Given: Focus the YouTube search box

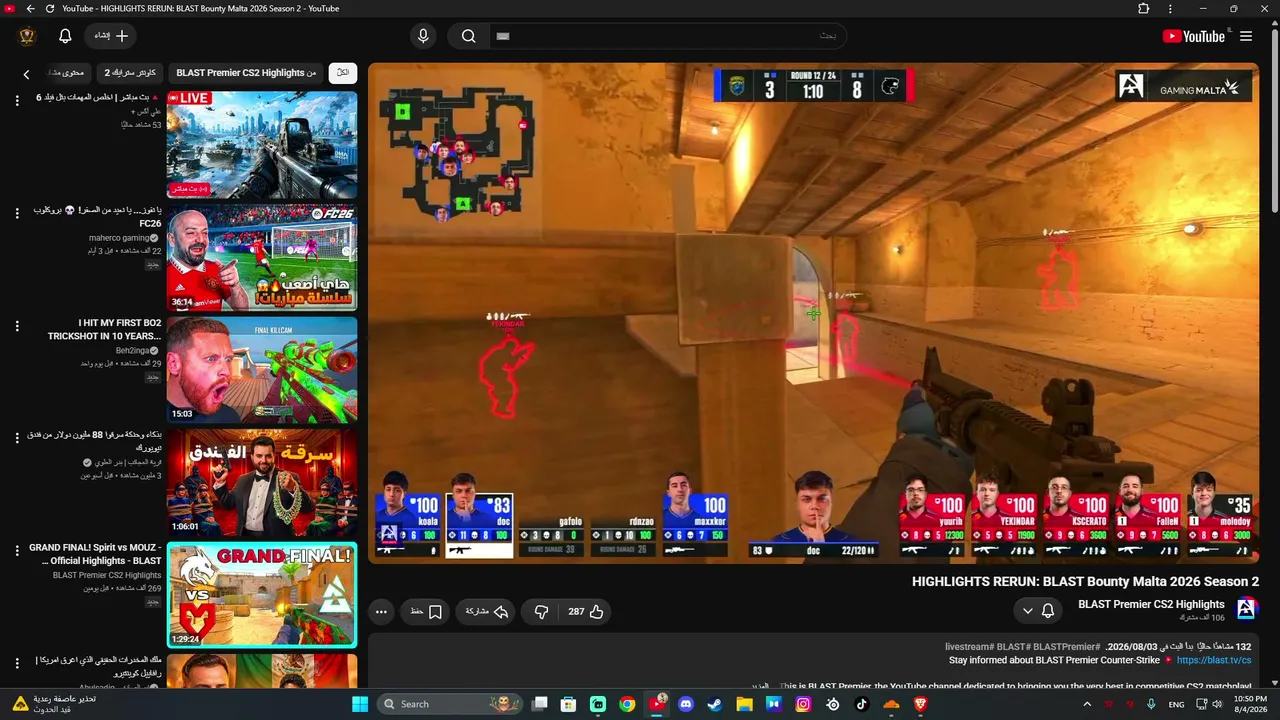Looking at the screenshot, I should [x=667, y=36].
